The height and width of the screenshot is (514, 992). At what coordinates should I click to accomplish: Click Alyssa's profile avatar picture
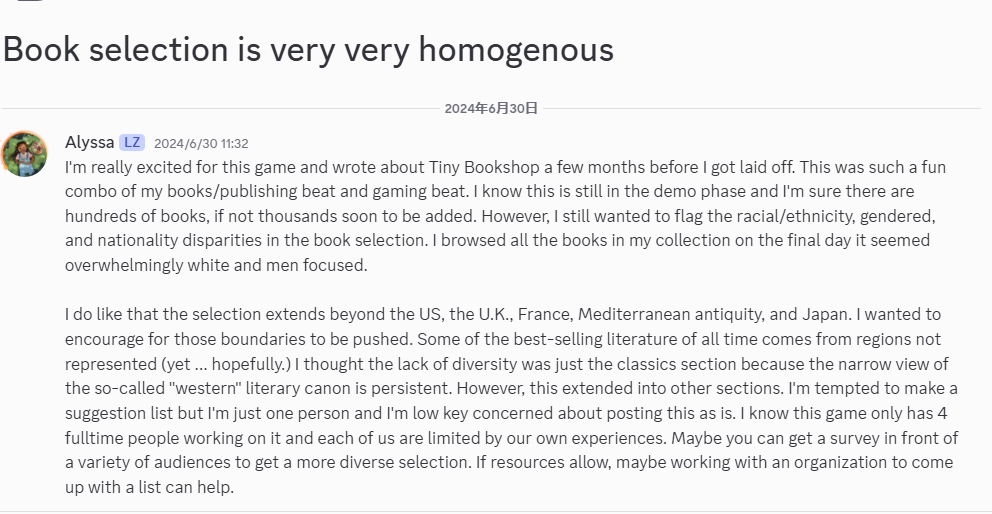24,153
